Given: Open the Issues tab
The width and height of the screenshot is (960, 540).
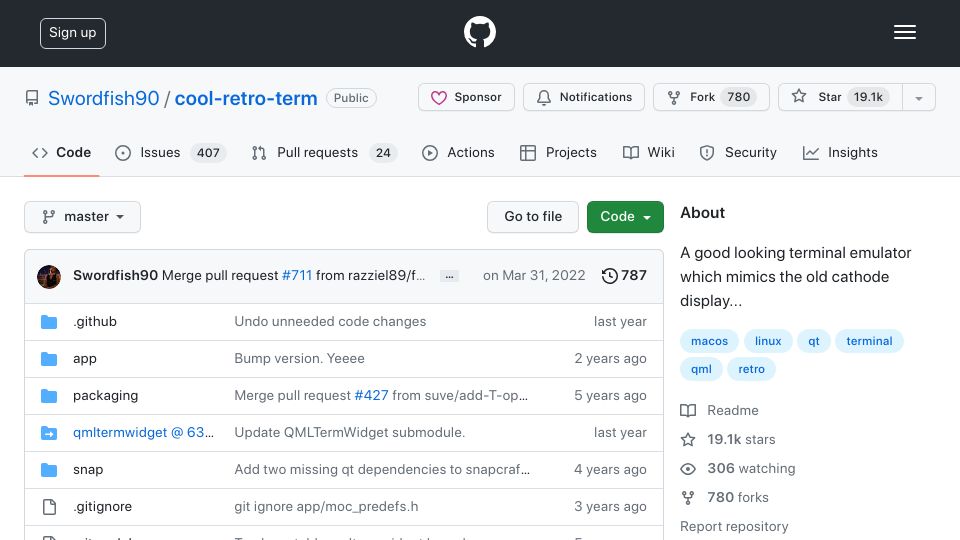Looking at the screenshot, I should pos(170,152).
